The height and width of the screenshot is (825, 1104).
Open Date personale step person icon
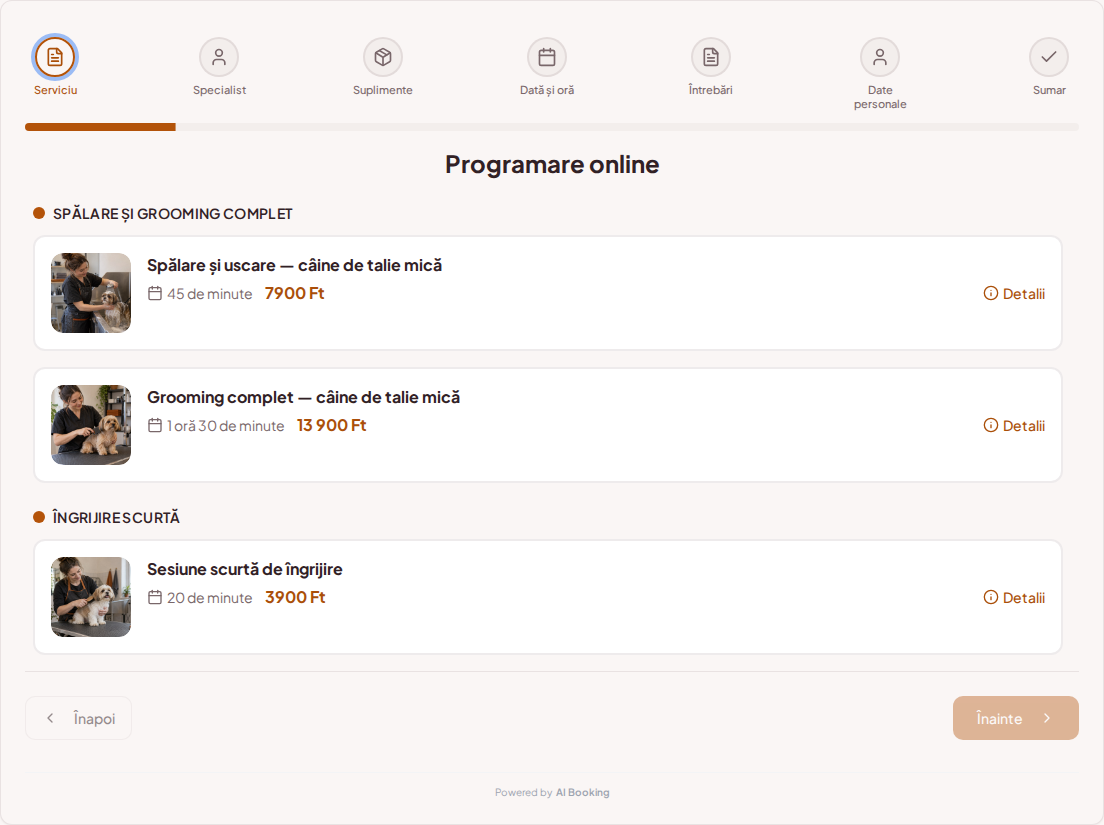(x=880, y=57)
